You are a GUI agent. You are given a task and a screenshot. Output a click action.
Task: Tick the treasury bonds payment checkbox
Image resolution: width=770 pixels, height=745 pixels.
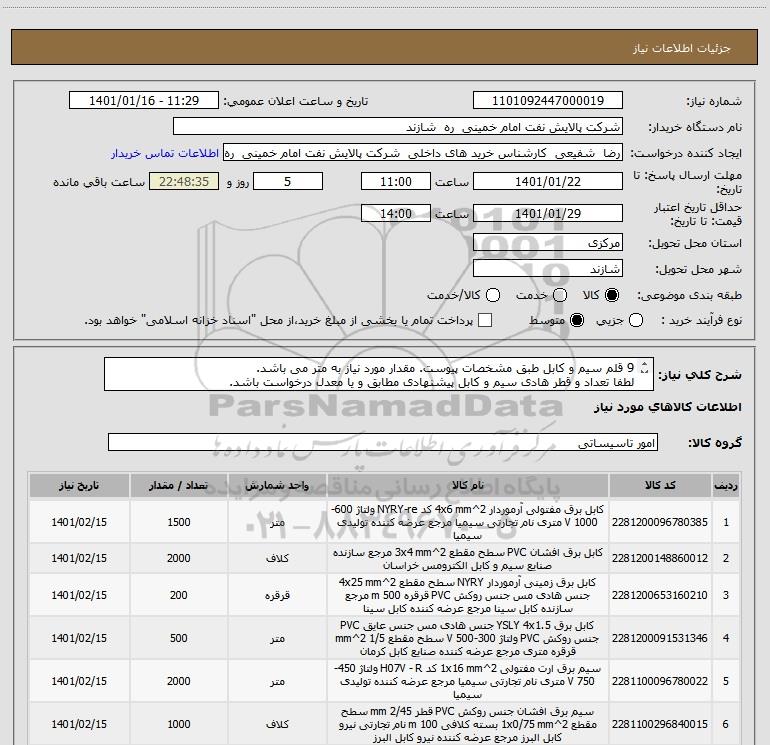(485, 320)
